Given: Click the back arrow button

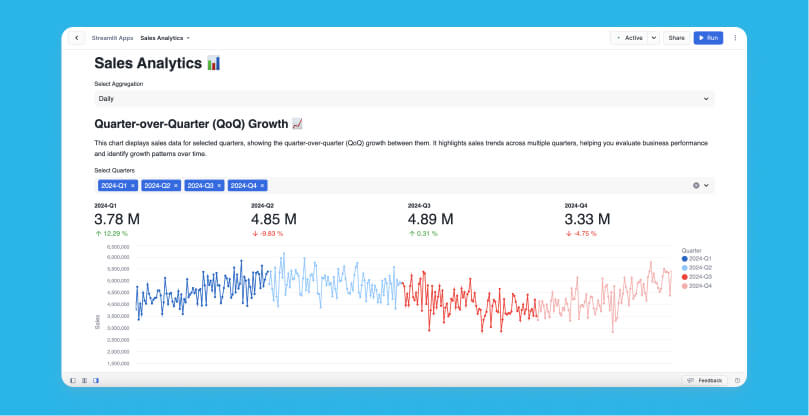Looking at the screenshot, I should point(77,38).
